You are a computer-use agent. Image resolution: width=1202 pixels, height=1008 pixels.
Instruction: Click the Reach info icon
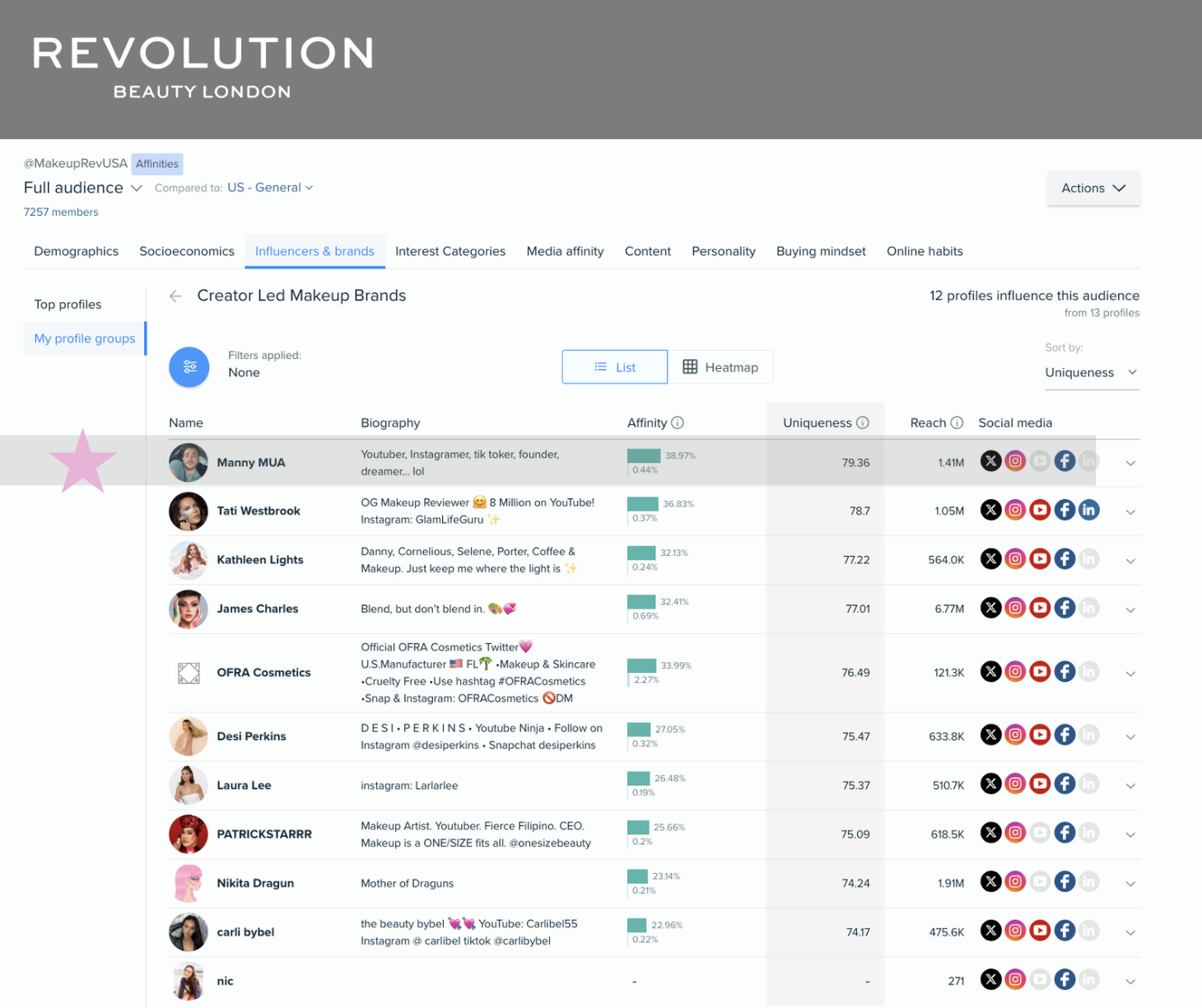pyautogui.click(x=957, y=422)
